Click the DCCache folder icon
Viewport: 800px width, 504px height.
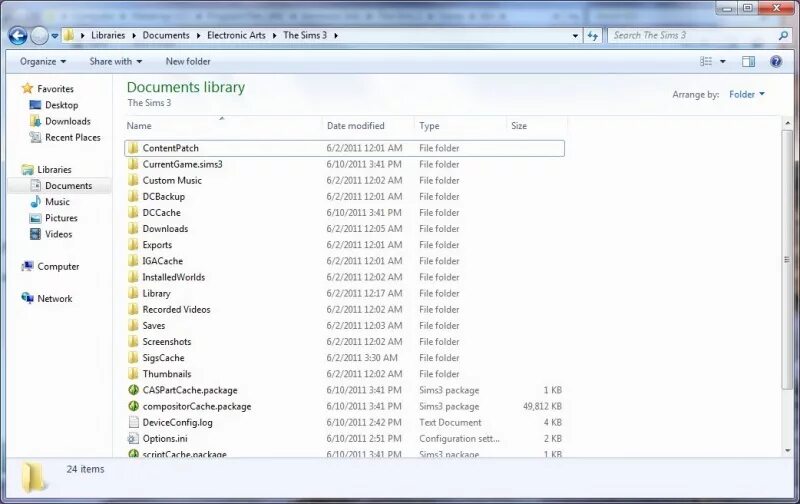(x=133, y=213)
